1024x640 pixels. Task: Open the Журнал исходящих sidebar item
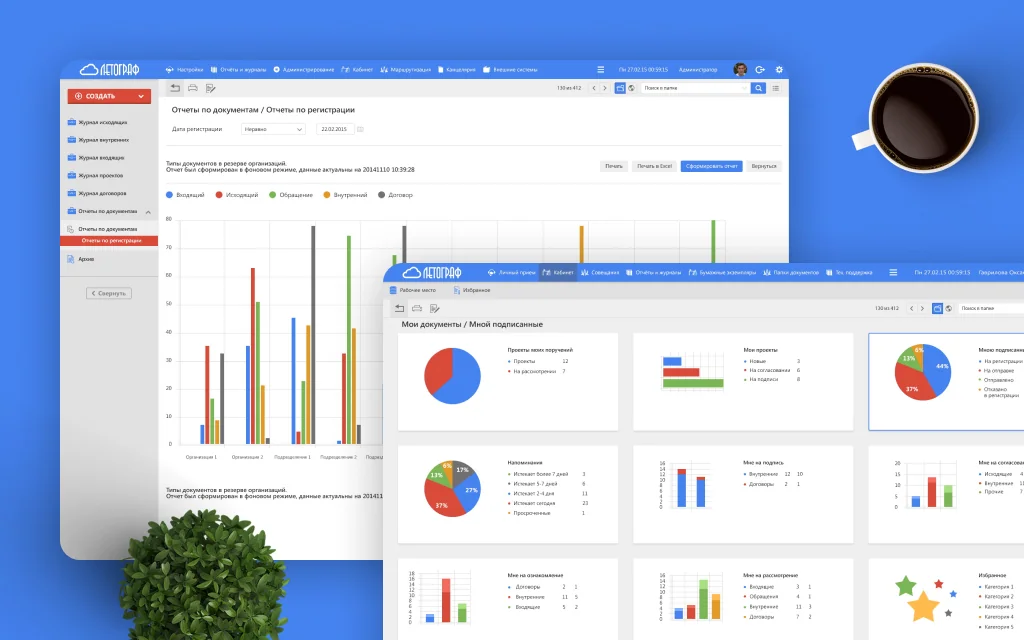point(98,122)
